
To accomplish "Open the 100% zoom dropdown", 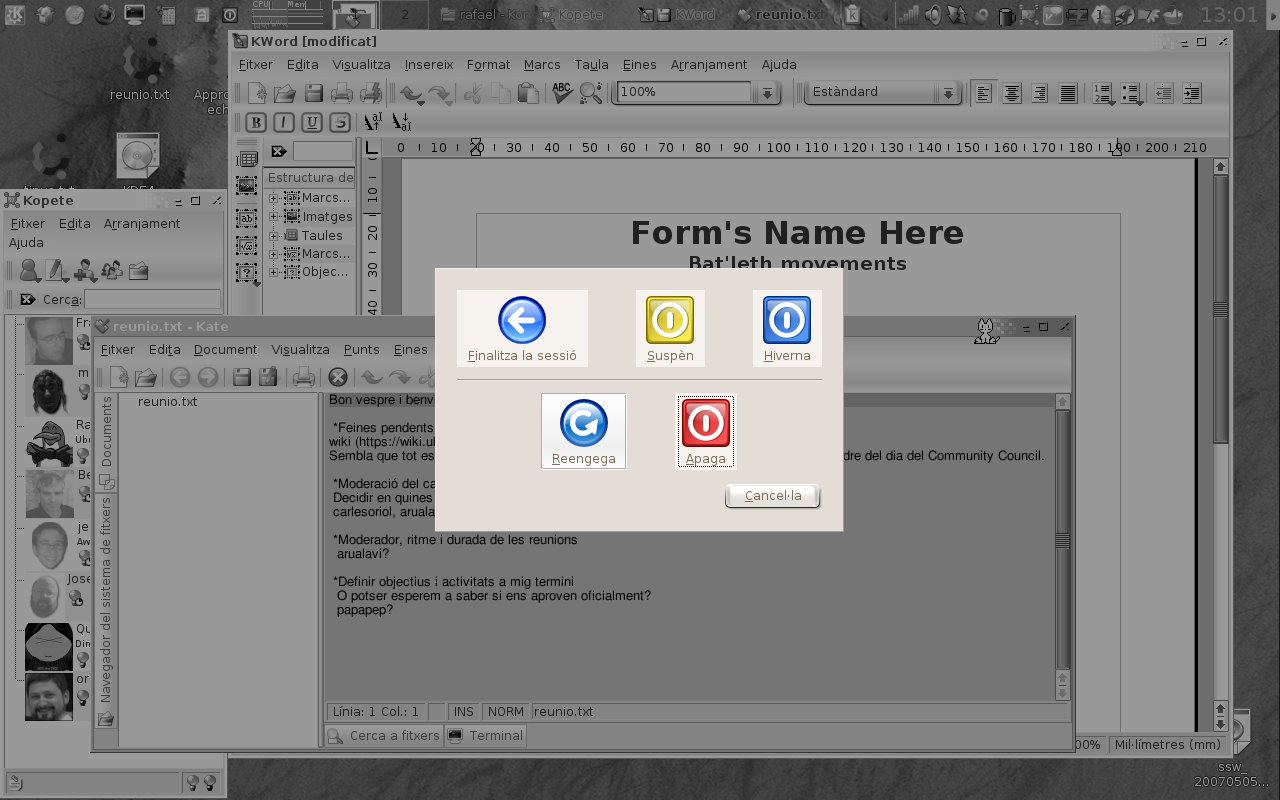I will tap(767, 93).
